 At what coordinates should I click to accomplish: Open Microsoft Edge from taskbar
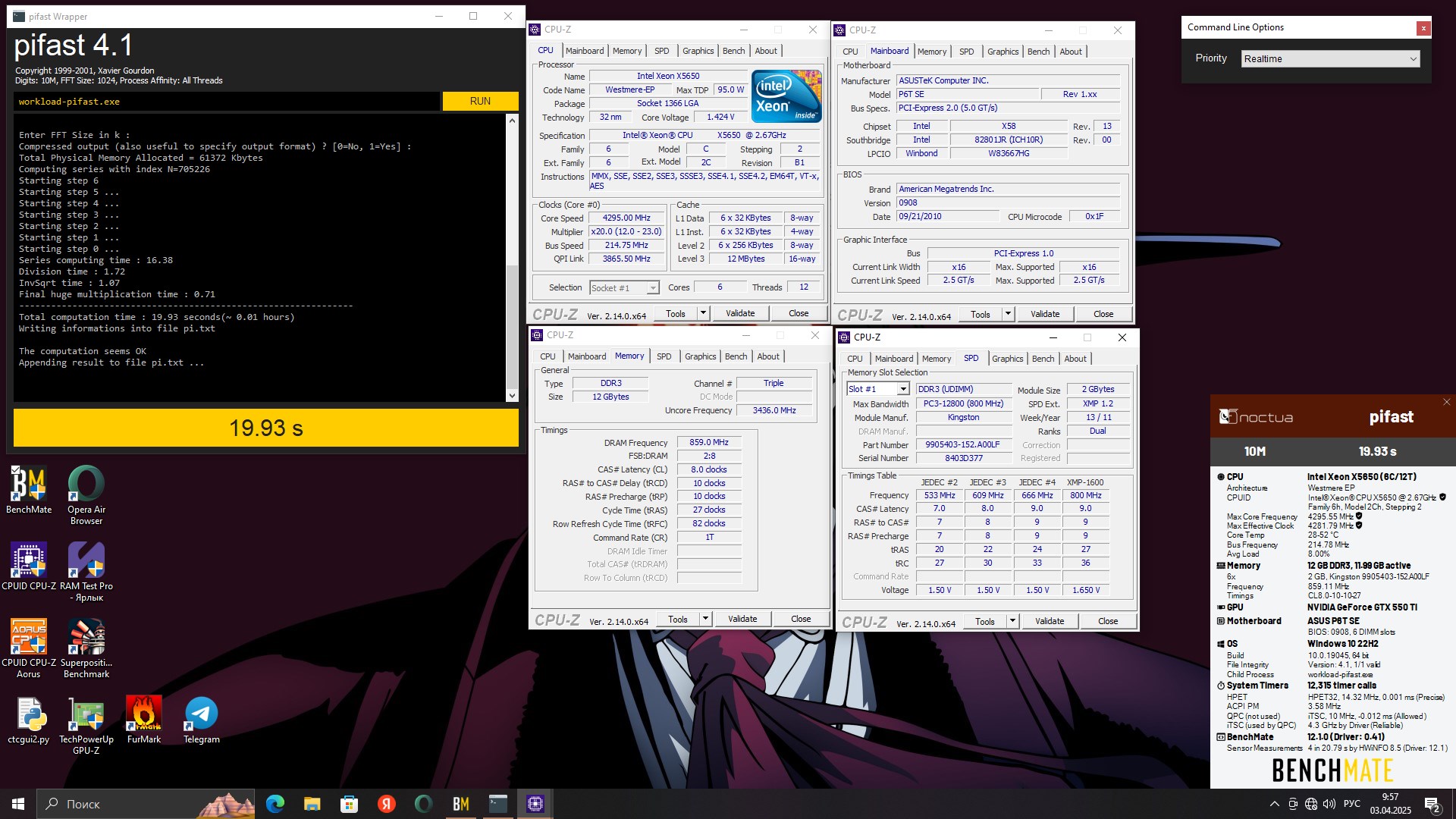275,804
